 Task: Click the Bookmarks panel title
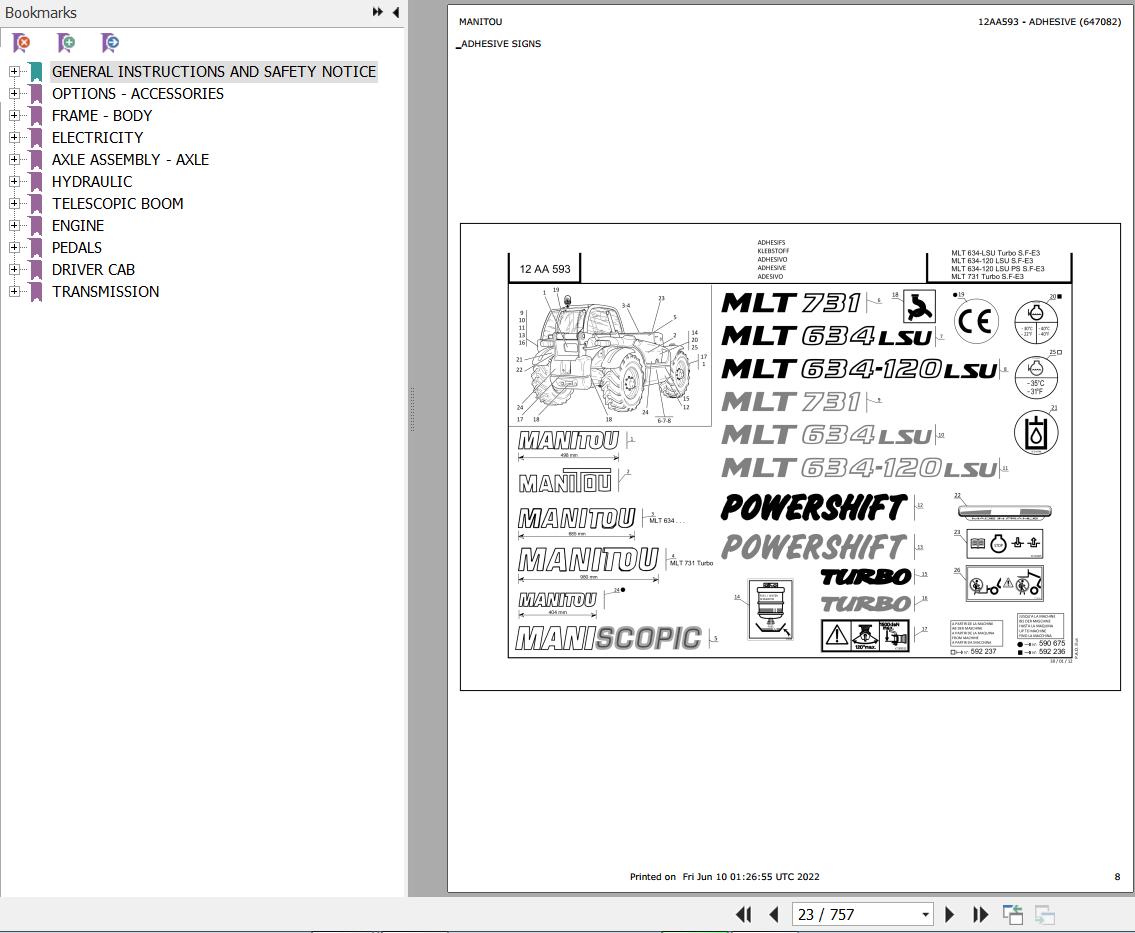[41, 12]
